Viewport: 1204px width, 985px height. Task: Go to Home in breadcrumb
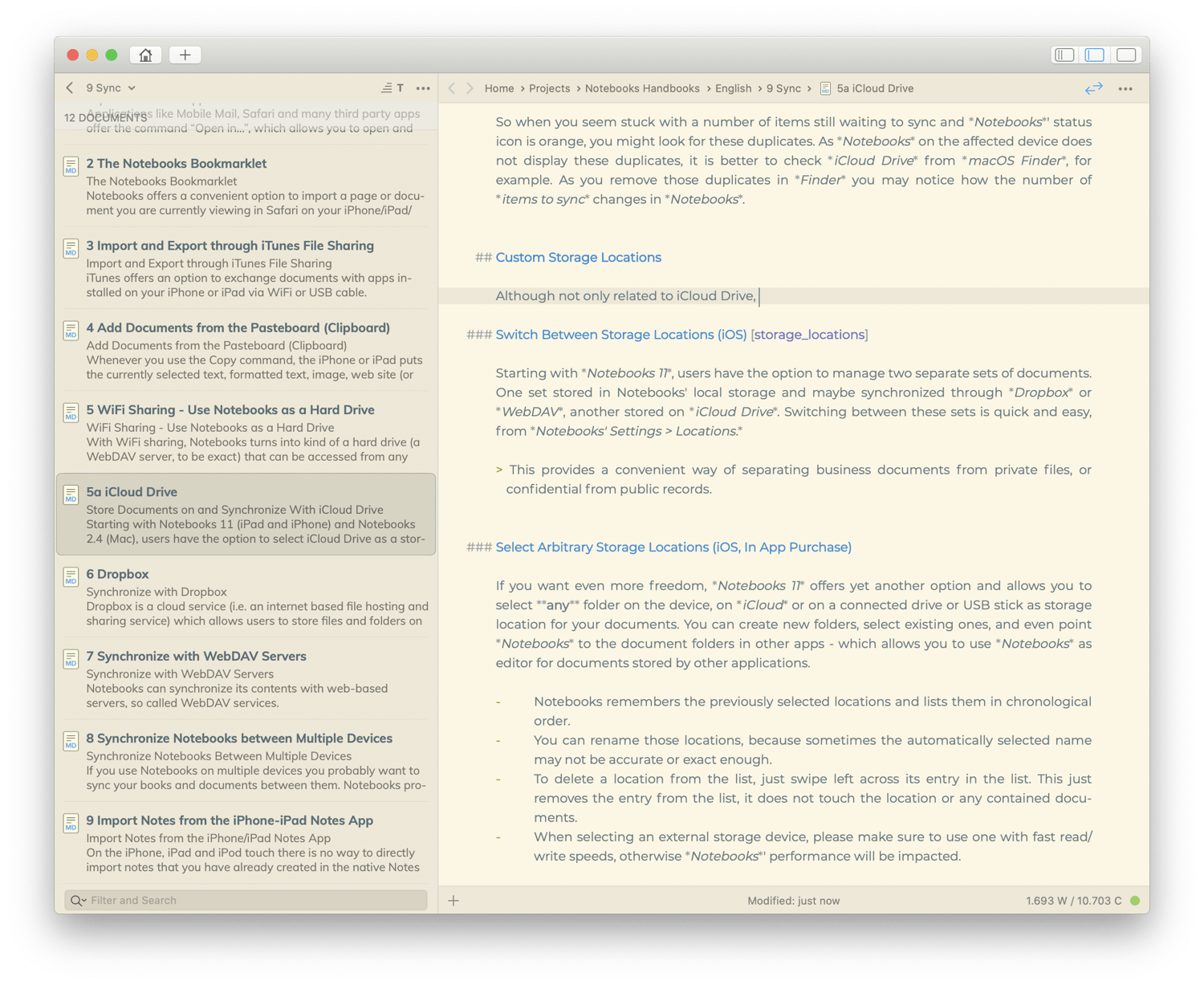click(499, 88)
